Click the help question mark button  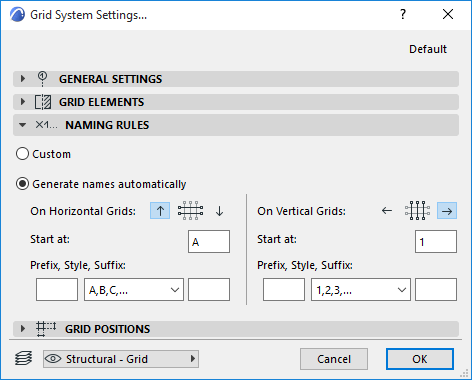coord(403,14)
